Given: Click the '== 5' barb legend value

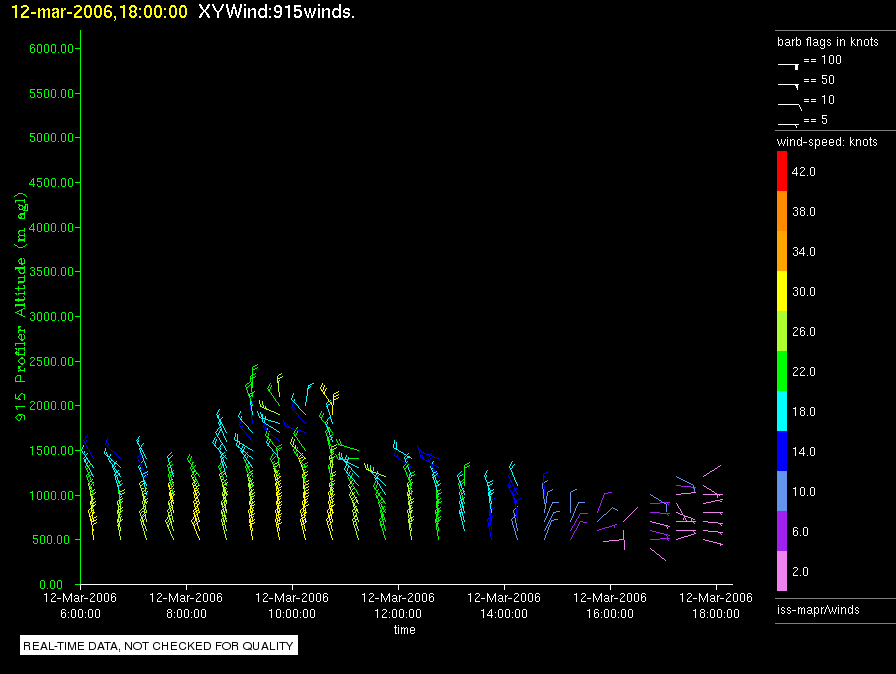Looking at the screenshot, I should pyautogui.click(x=815, y=120).
